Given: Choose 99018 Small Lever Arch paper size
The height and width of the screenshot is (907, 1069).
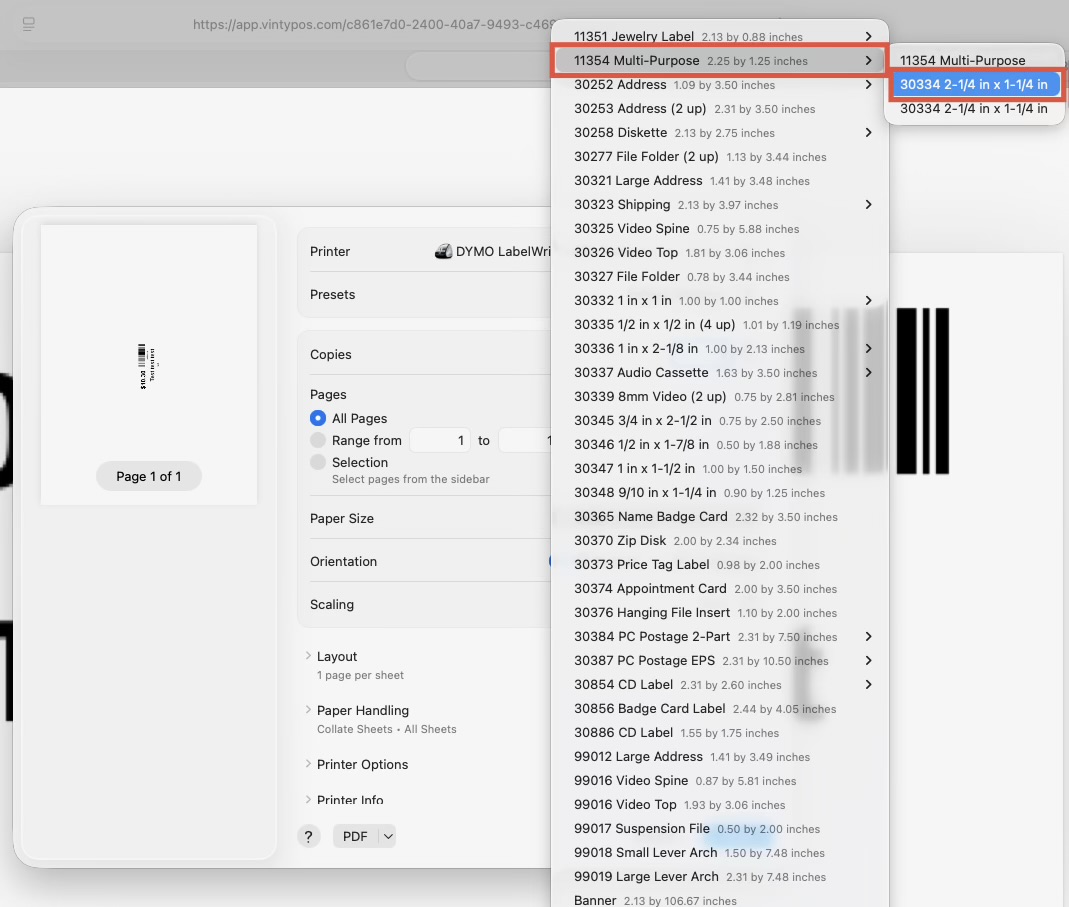Looking at the screenshot, I should (719, 852).
